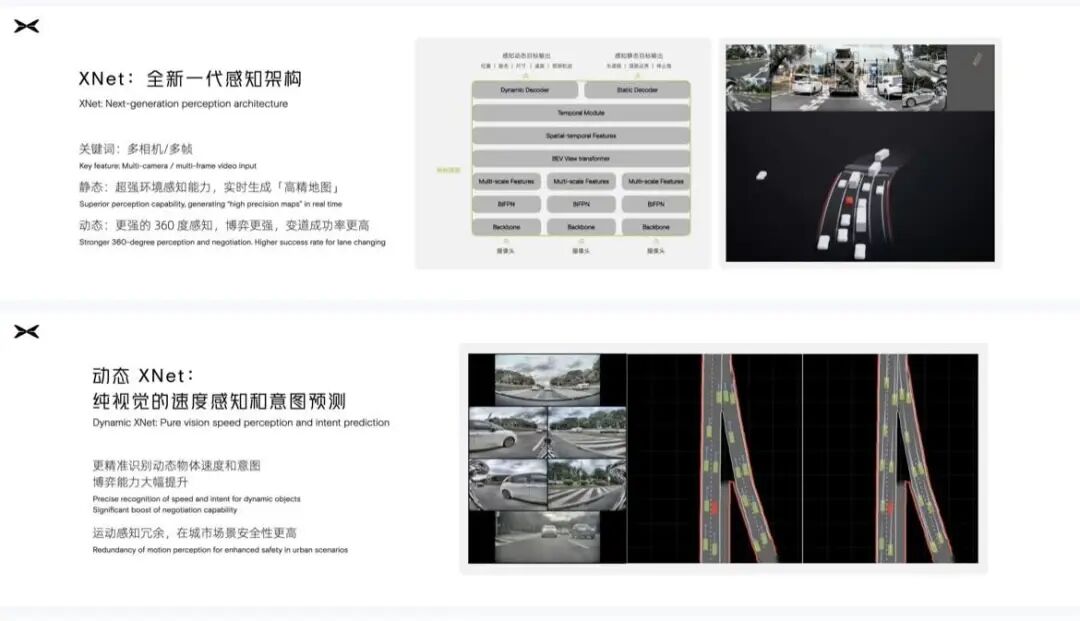Image resolution: width=1080 pixels, height=621 pixels.
Task: Click the rightmost Backbone block
Action: pos(656,227)
